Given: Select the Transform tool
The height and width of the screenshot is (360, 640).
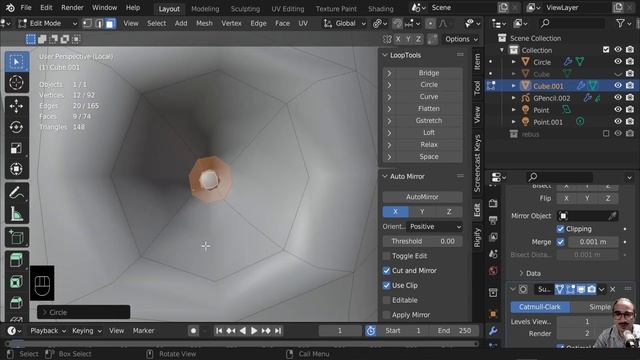Looking at the screenshot, I should click(16, 169).
